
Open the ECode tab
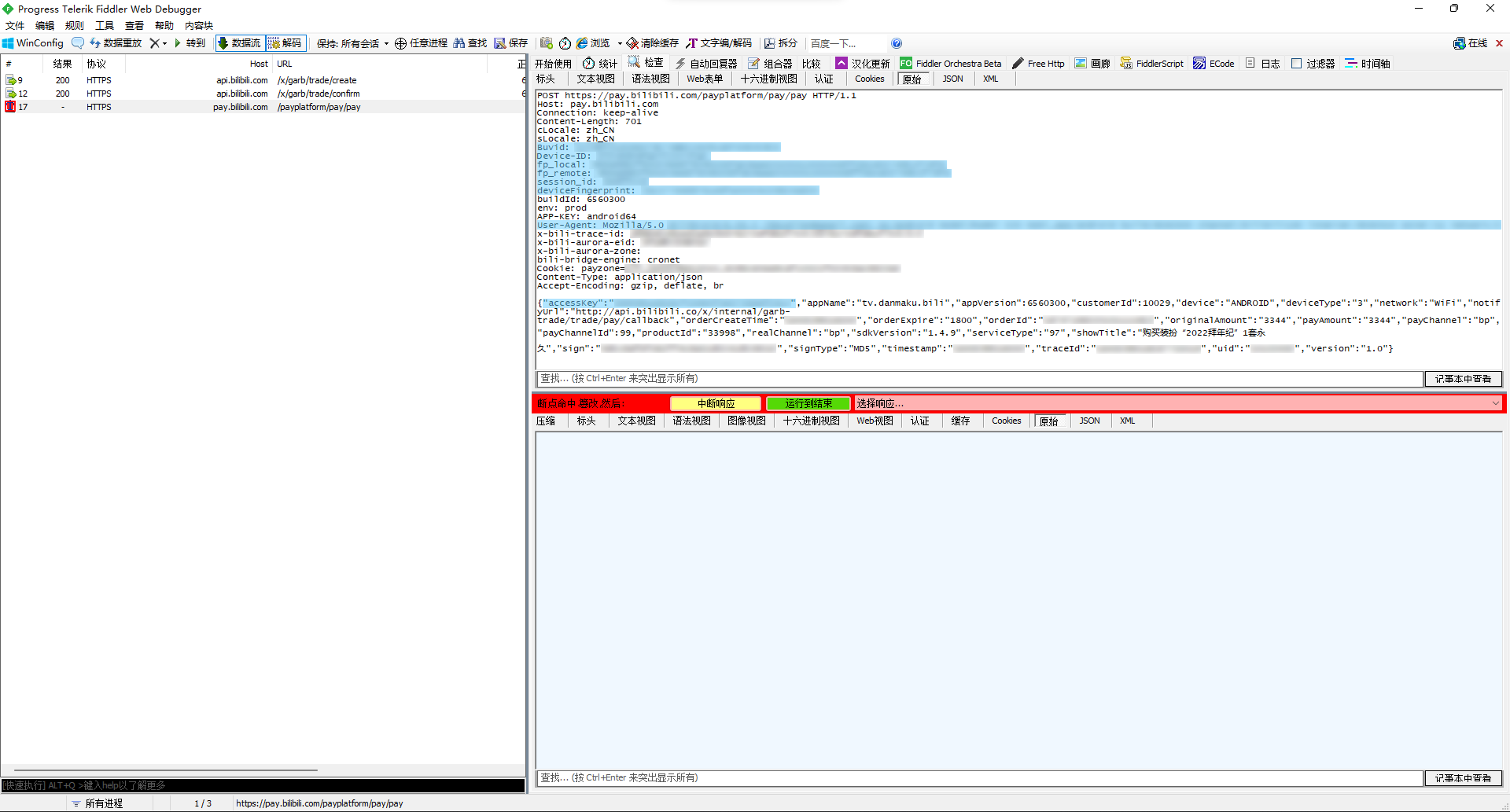point(1214,63)
